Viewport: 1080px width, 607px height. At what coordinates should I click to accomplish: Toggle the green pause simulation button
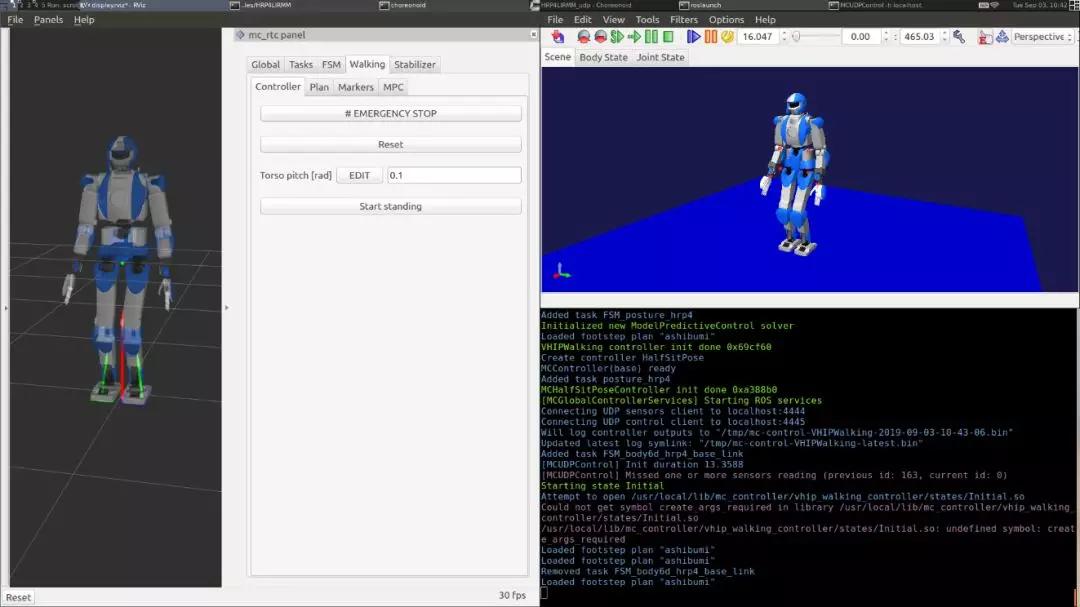pyautogui.click(x=651, y=37)
